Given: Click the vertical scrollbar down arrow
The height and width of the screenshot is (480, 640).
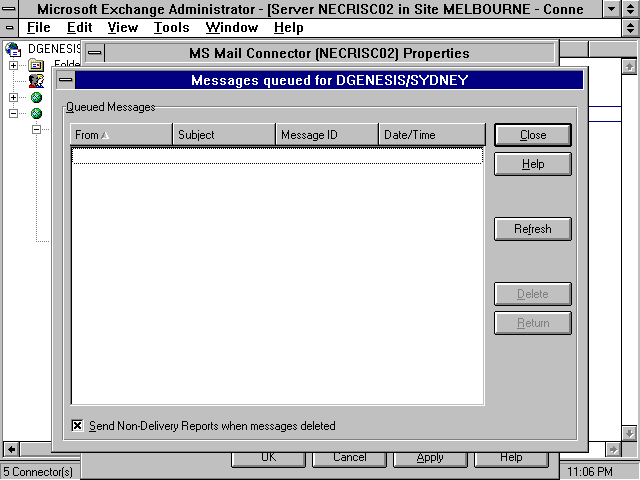Looking at the screenshot, I should (x=629, y=433).
